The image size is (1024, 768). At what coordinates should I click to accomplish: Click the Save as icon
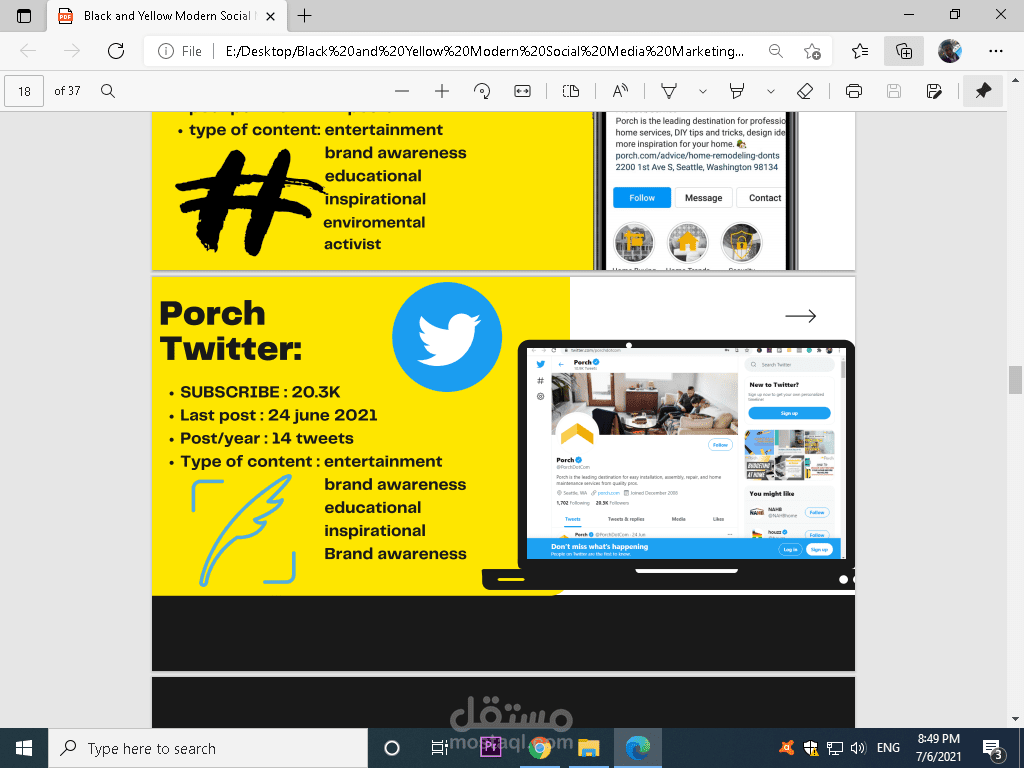point(934,91)
